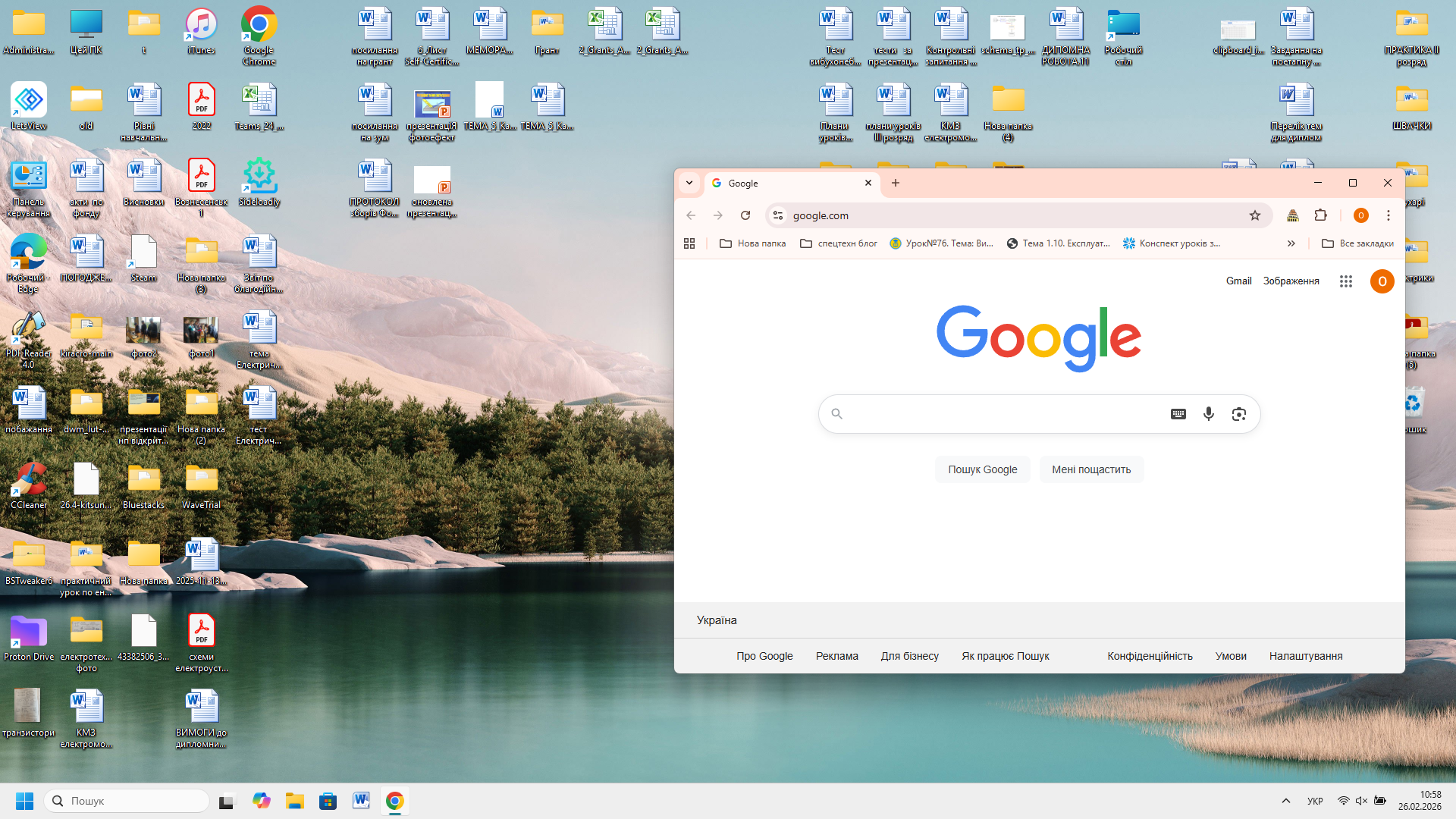Show more hidden bookmarks chevron
The width and height of the screenshot is (1456, 819).
point(1291,243)
